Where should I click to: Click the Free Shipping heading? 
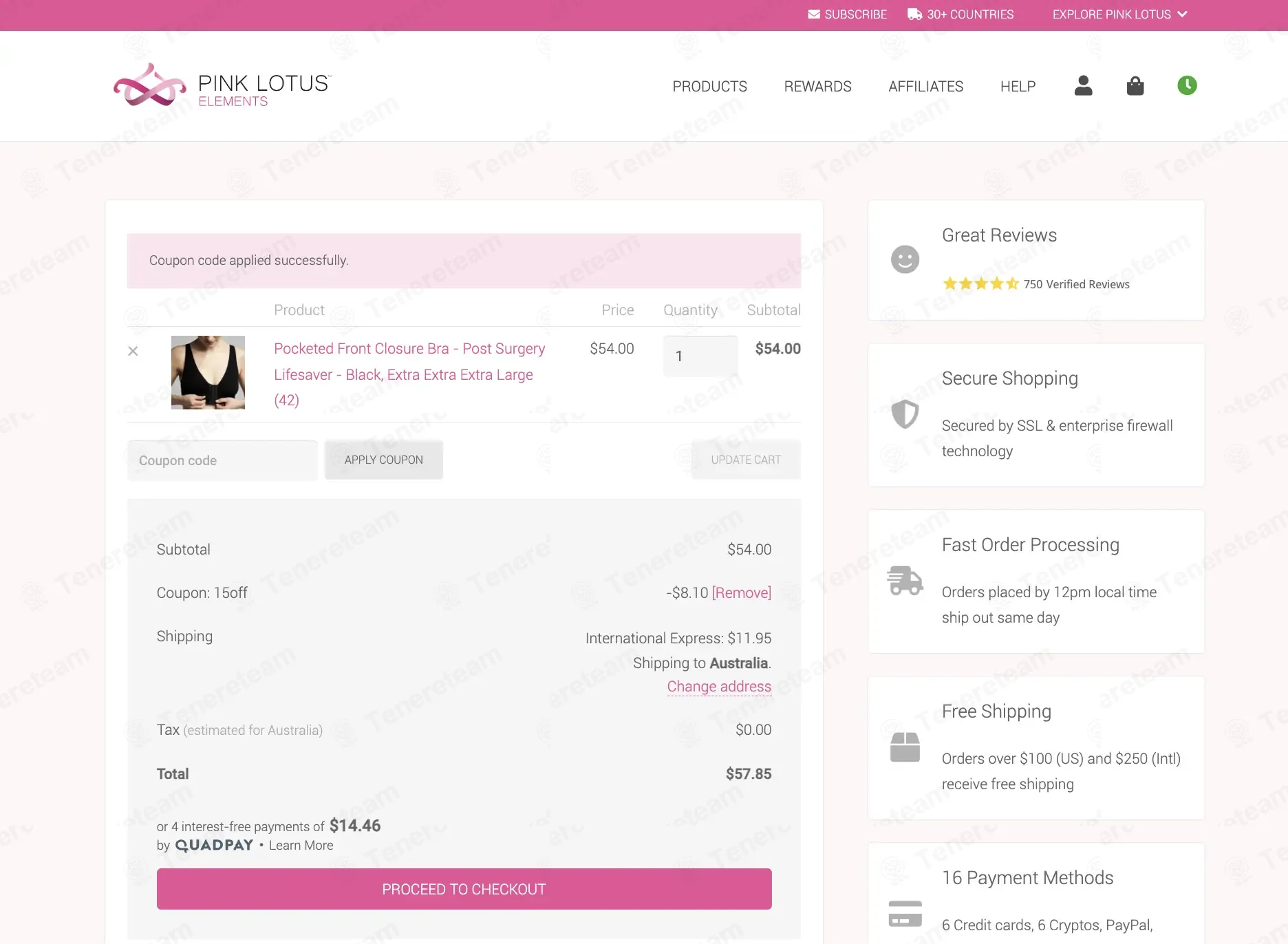pos(996,711)
